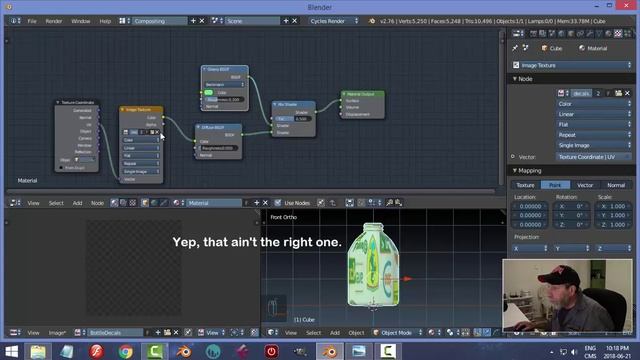This screenshot has height=360, width=640.
Task: Open the Linear interpolation dropdown in properties
Action: (x=594, y=114)
